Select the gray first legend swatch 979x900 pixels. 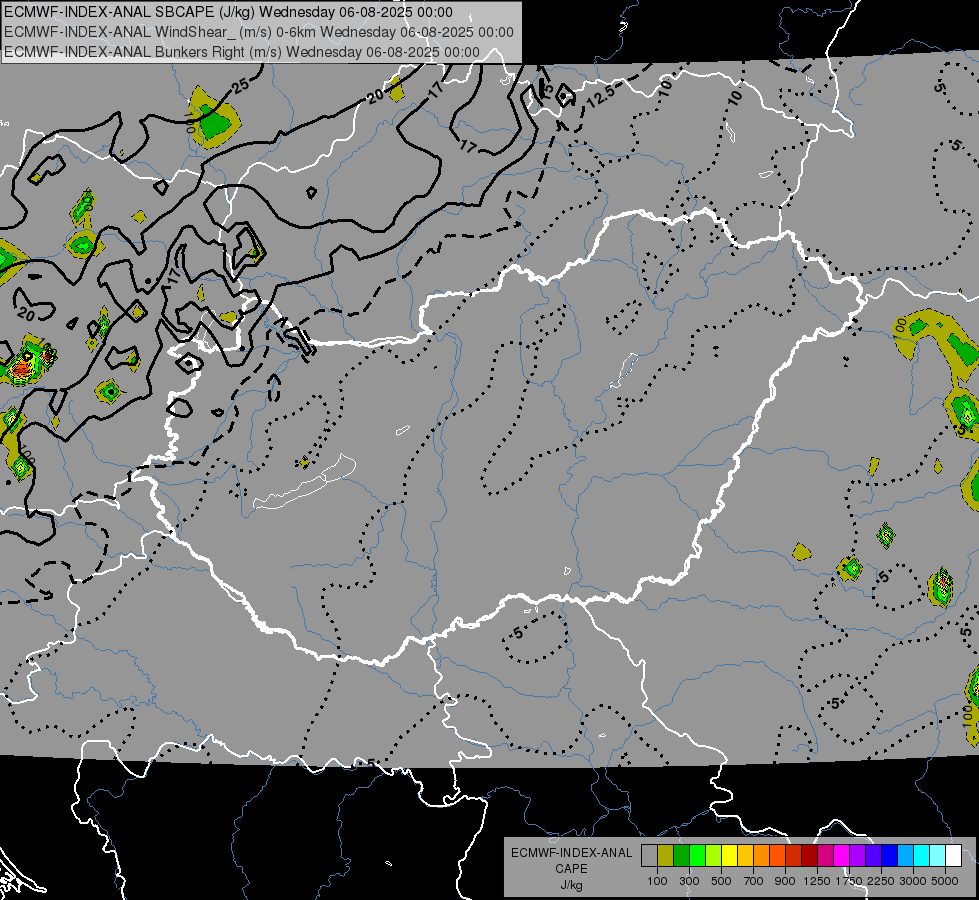coord(649,856)
